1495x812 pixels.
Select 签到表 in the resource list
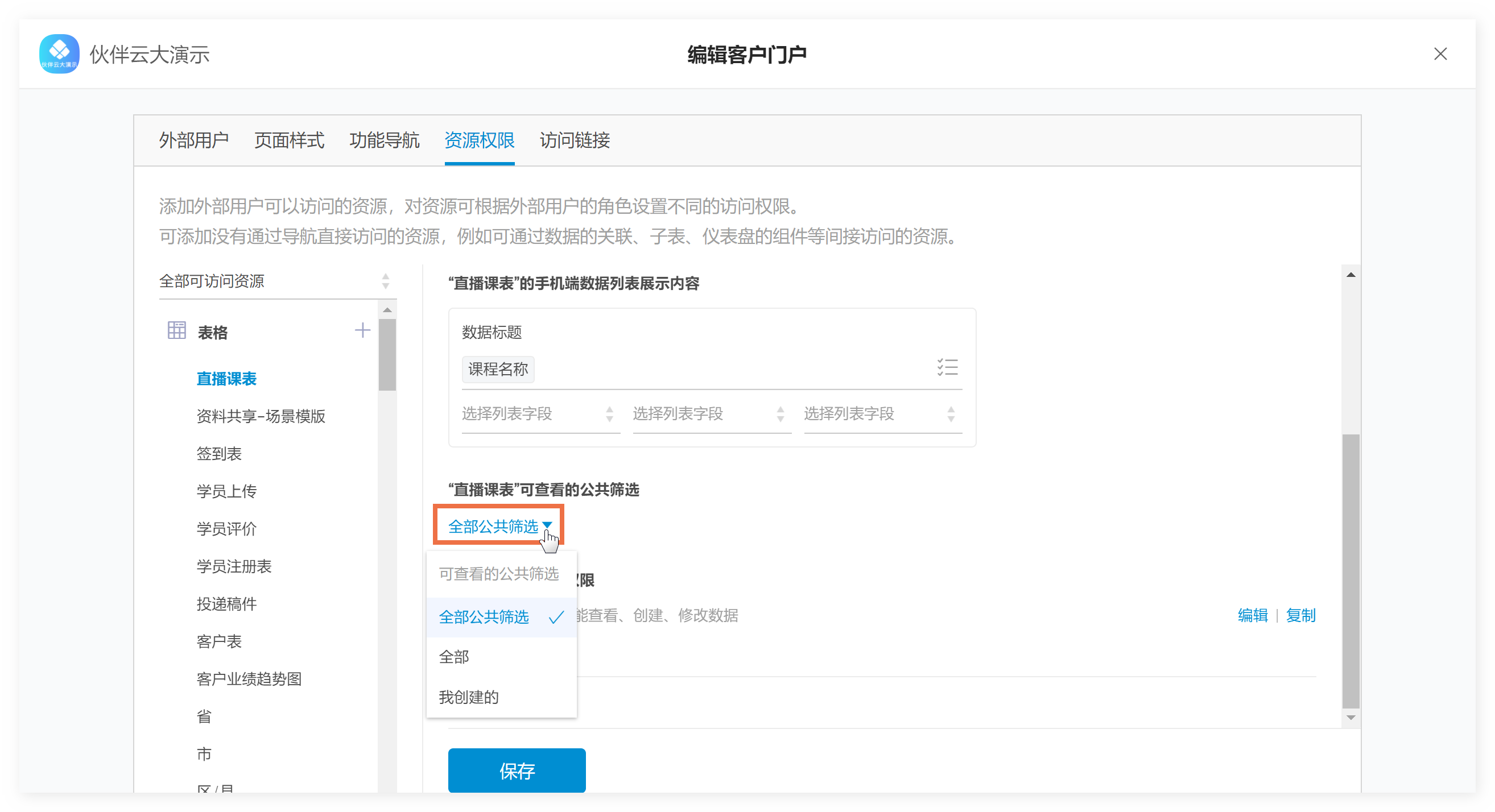(x=219, y=454)
